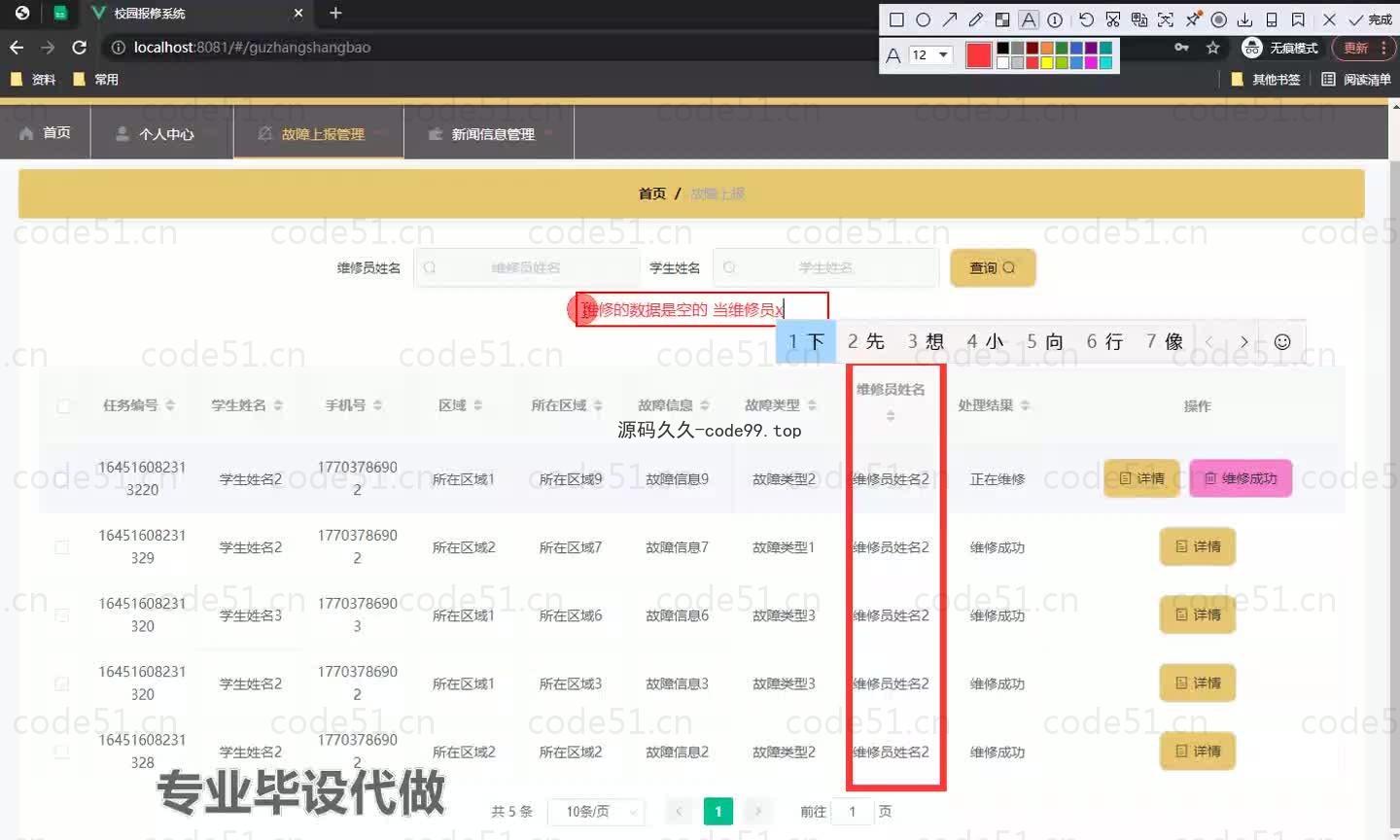Open new browser tab
1400x840 pixels.
click(335, 13)
